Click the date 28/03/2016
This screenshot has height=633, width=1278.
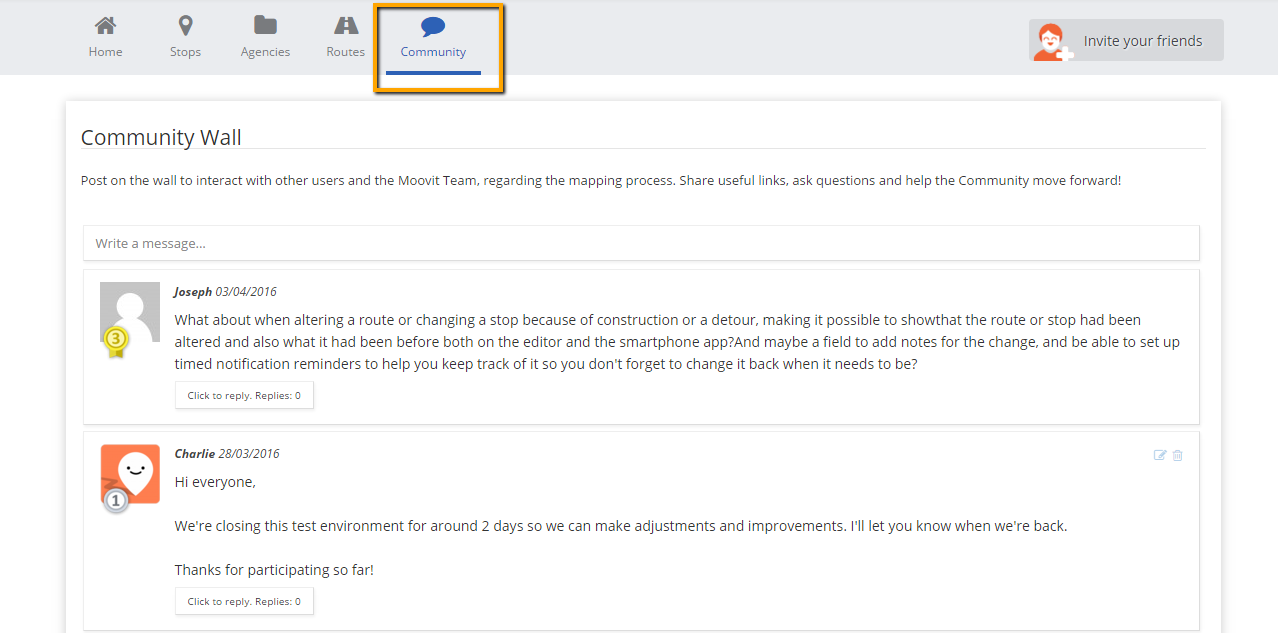[x=249, y=454]
